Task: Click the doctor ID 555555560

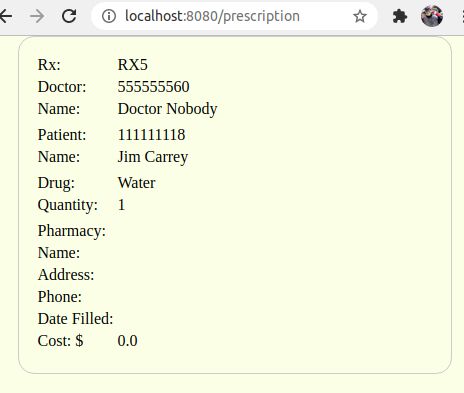Action: [154, 87]
